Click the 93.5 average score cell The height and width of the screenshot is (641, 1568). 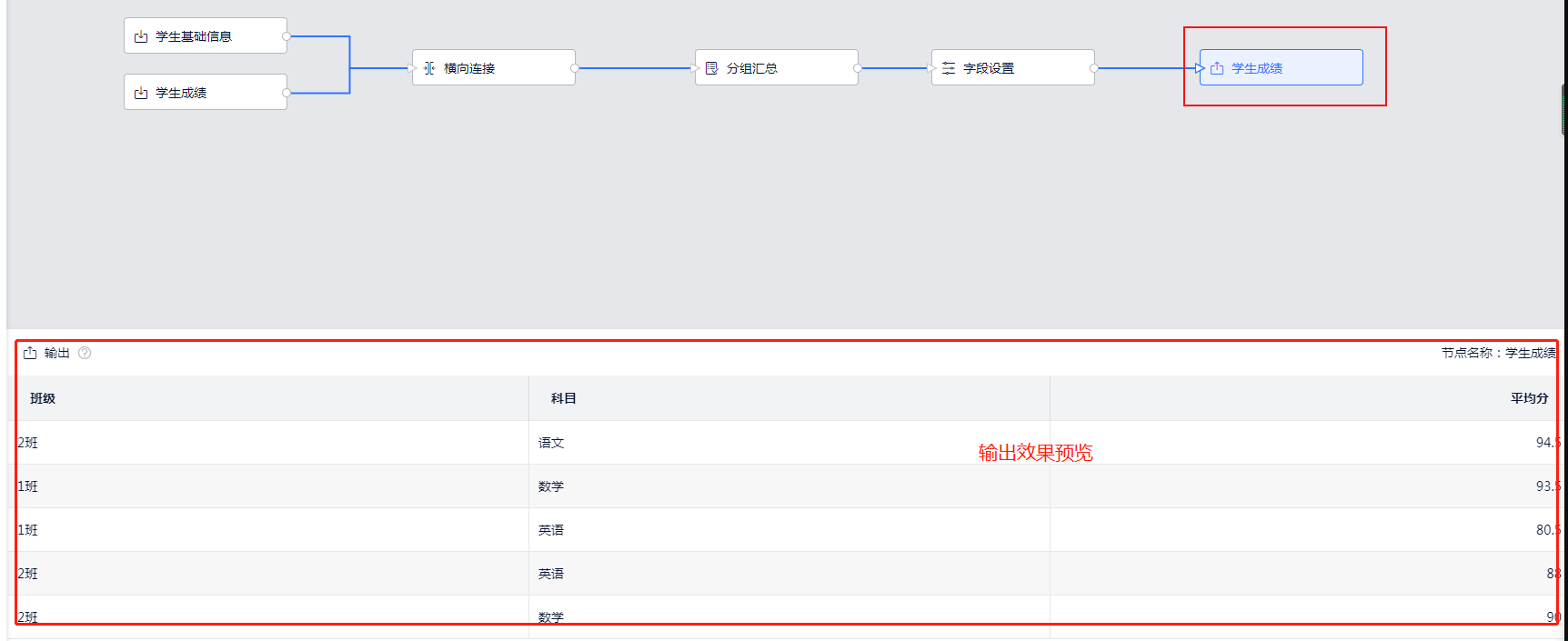(x=1547, y=486)
